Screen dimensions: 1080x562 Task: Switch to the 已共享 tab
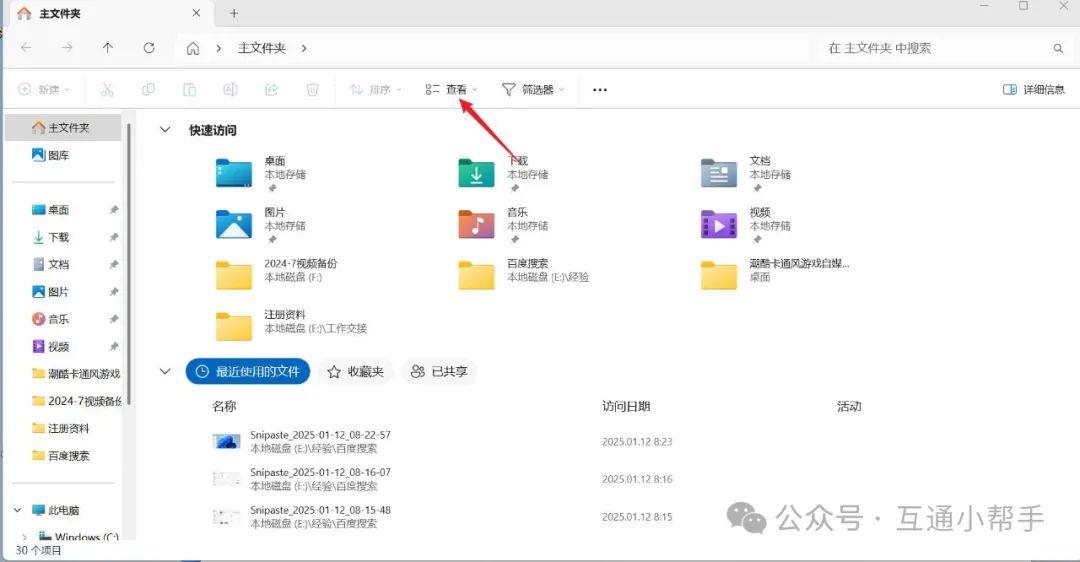click(x=439, y=372)
